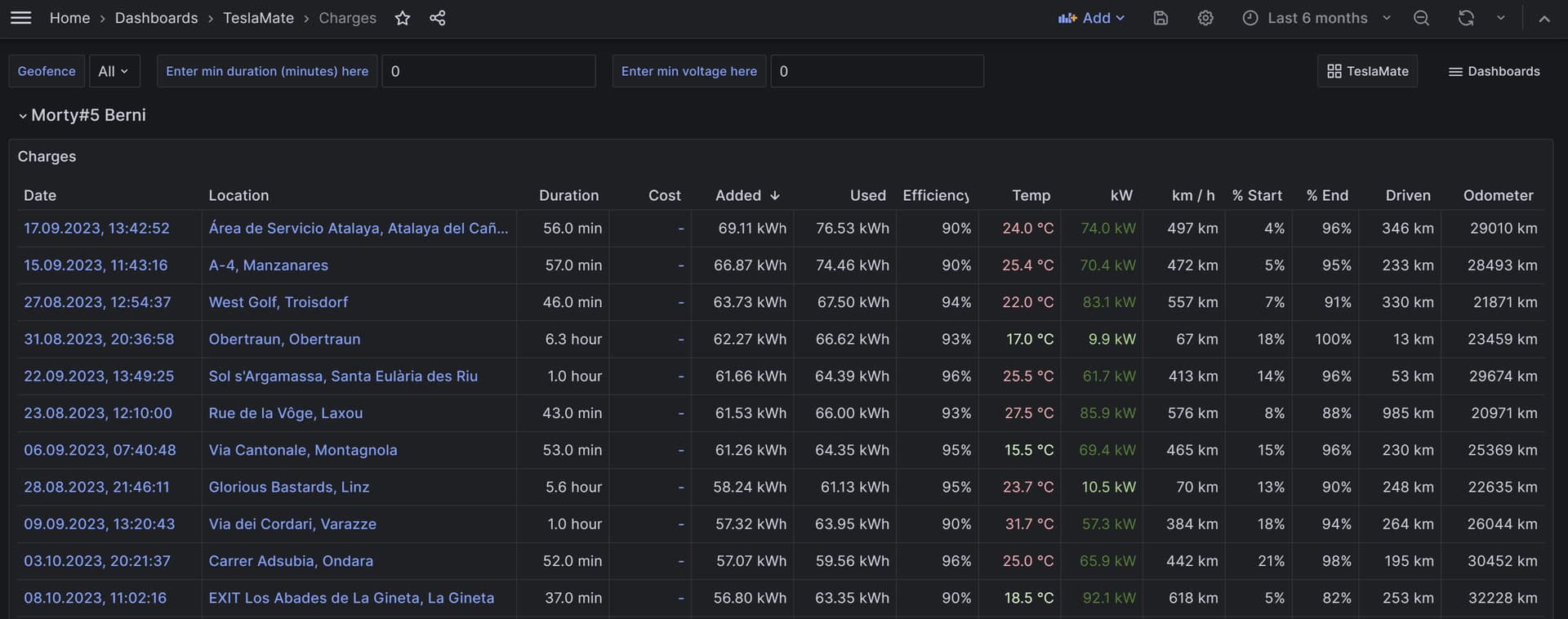Share the Charges dashboard
This screenshot has height=619, width=1568.
click(x=438, y=18)
